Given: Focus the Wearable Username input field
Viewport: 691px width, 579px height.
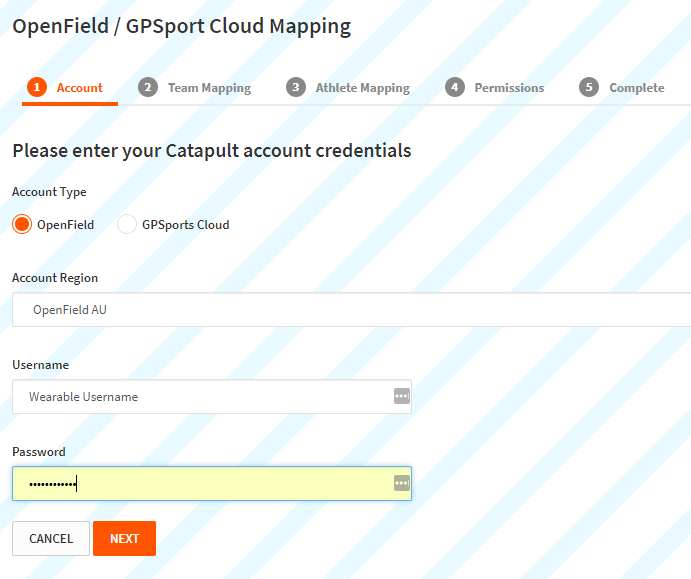Looking at the screenshot, I should [x=212, y=396].
